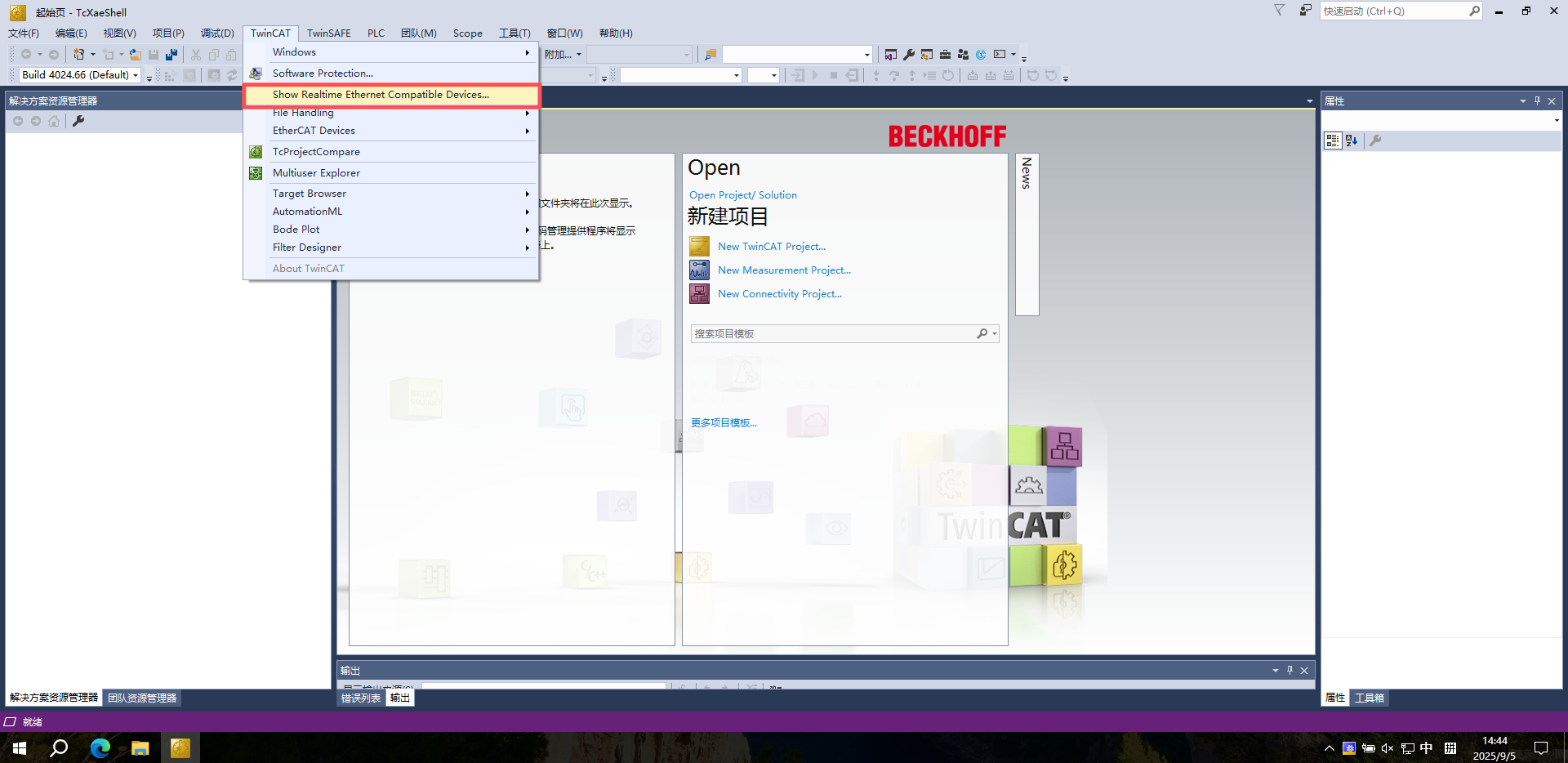The width and height of the screenshot is (1568, 763).
Task: Click the Paste clipboard icon
Action: (x=231, y=55)
